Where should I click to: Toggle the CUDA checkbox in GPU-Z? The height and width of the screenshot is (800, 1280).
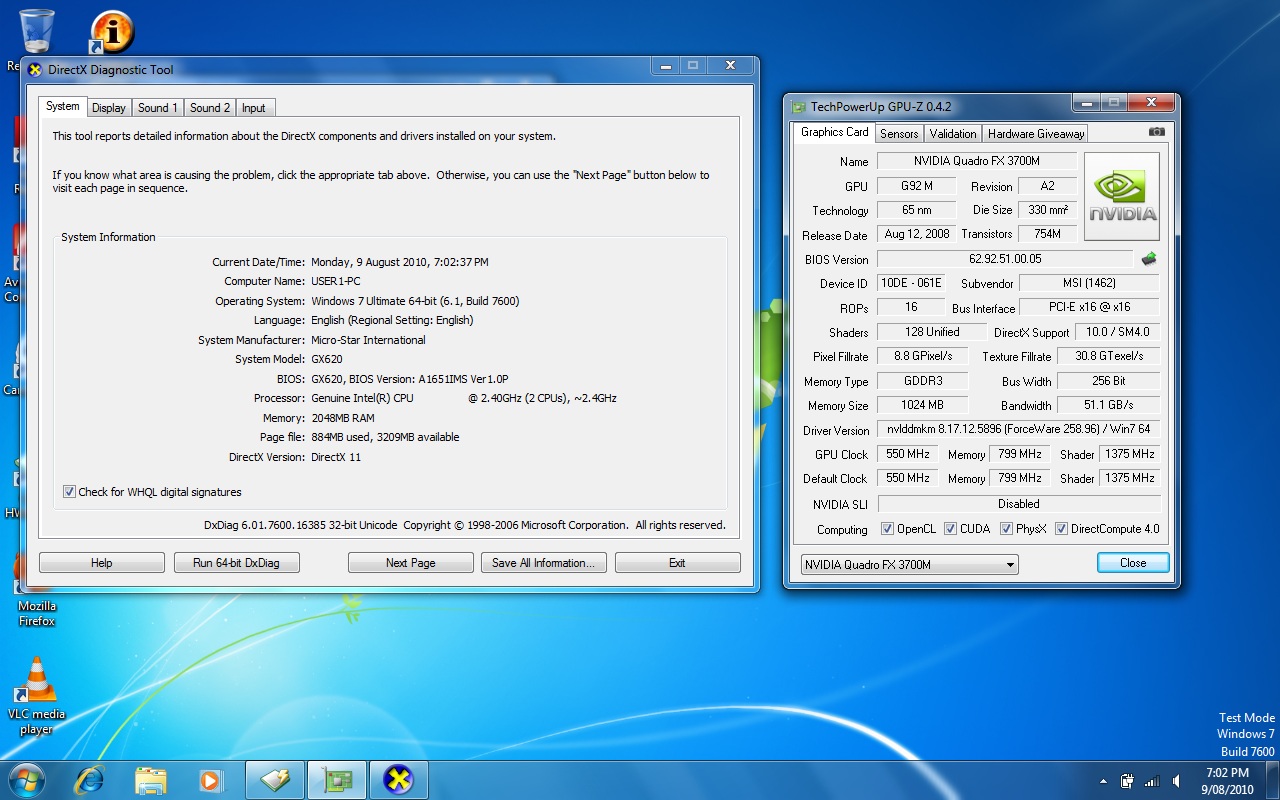point(950,529)
